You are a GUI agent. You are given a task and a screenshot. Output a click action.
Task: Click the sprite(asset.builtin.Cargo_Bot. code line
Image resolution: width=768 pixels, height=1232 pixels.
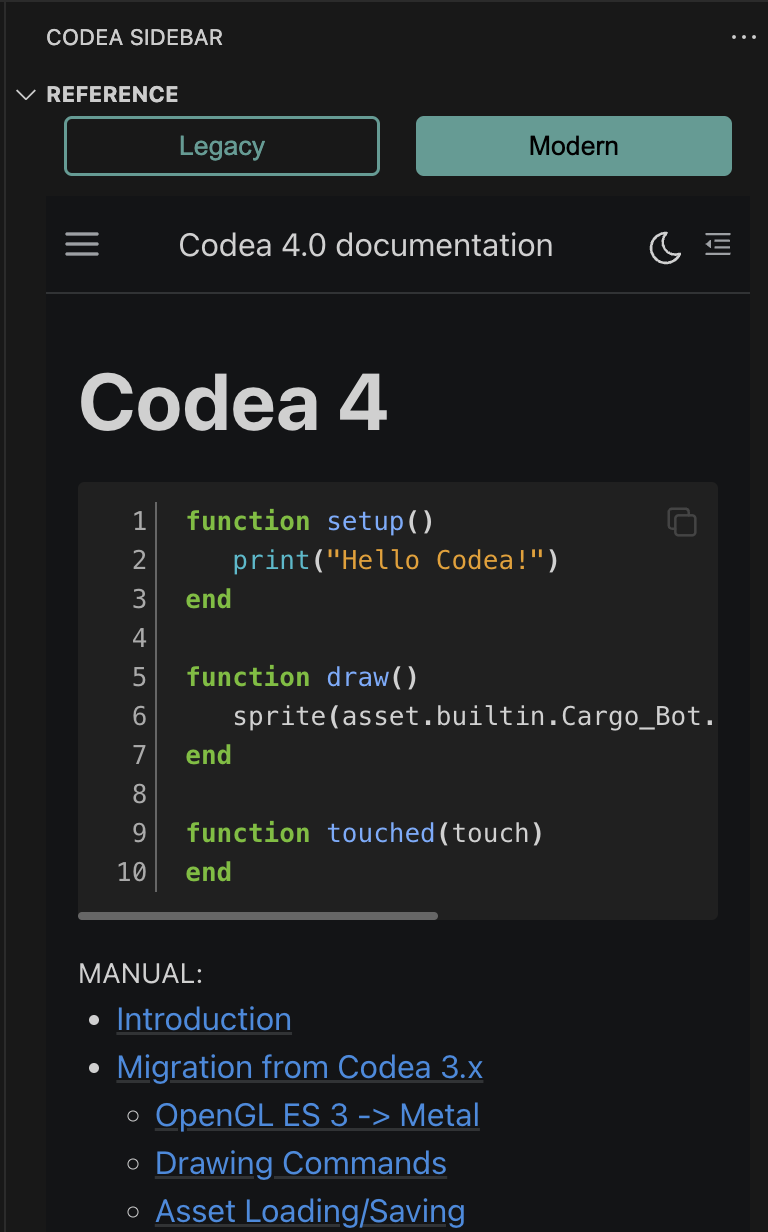[475, 716]
